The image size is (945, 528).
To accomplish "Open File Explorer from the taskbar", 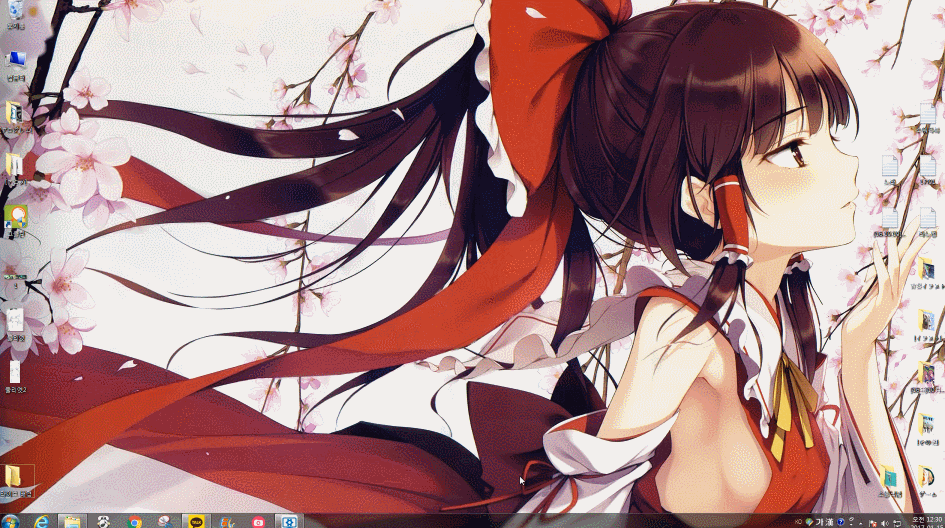I will coord(72,521).
